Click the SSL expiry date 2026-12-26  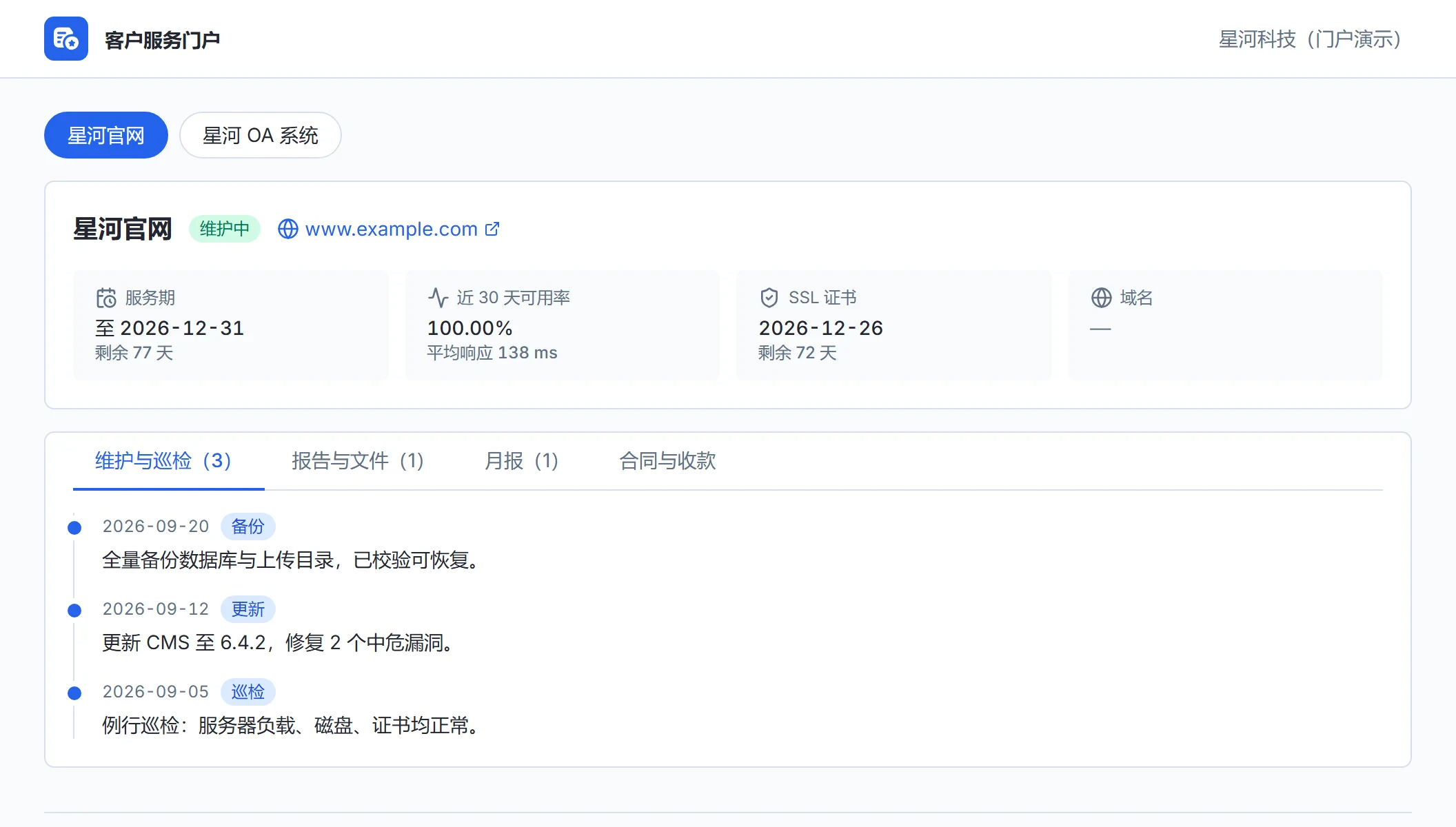click(821, 328)
